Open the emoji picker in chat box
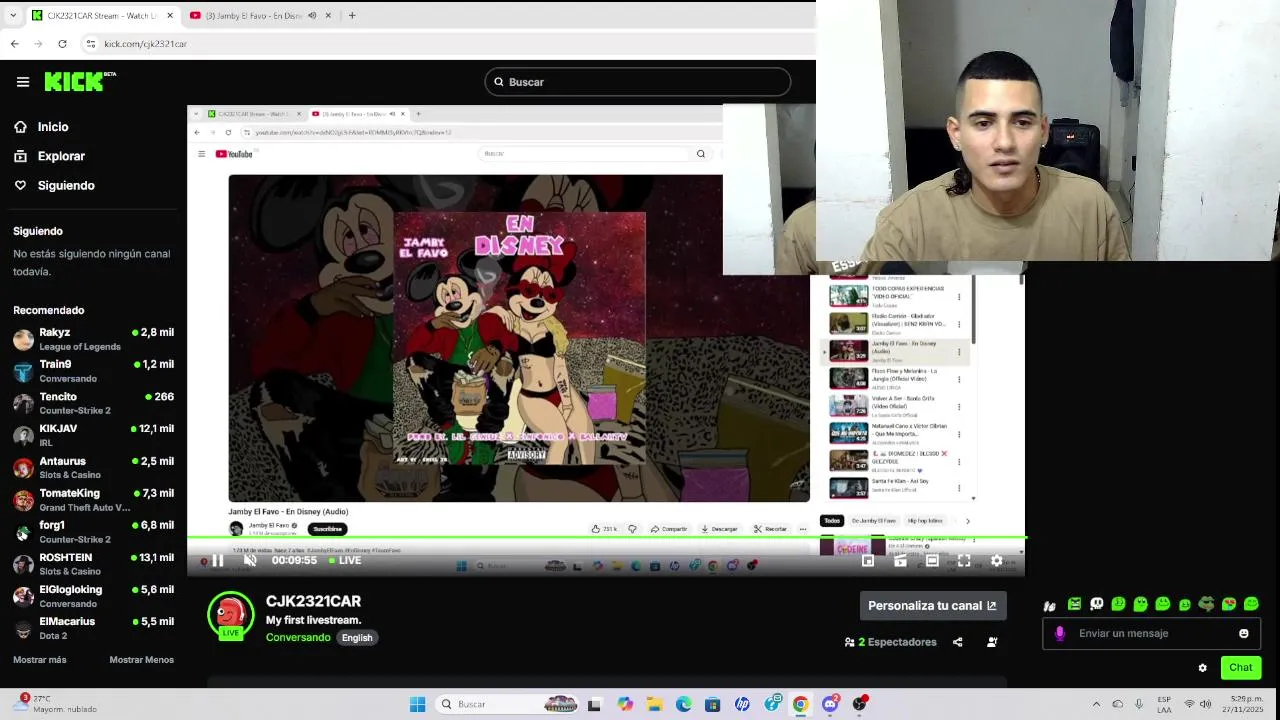This screenshot has width=1280, height=720. [1244, 633]
